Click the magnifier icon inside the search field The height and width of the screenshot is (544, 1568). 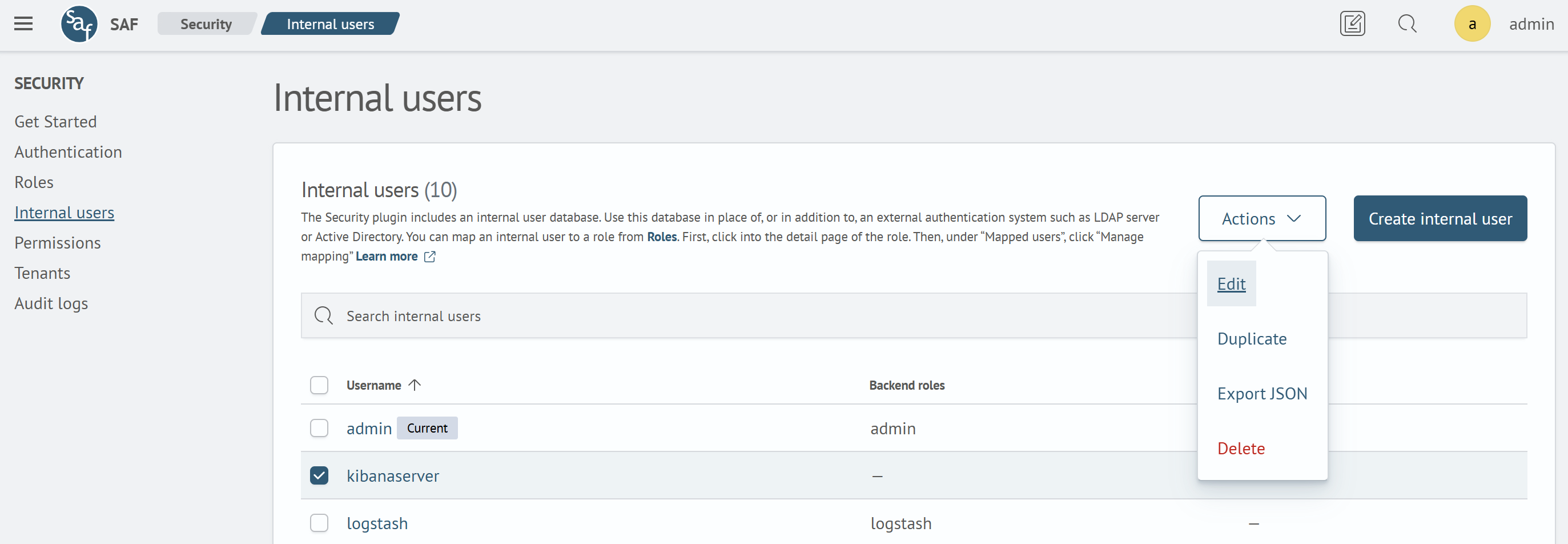(323, 315)
